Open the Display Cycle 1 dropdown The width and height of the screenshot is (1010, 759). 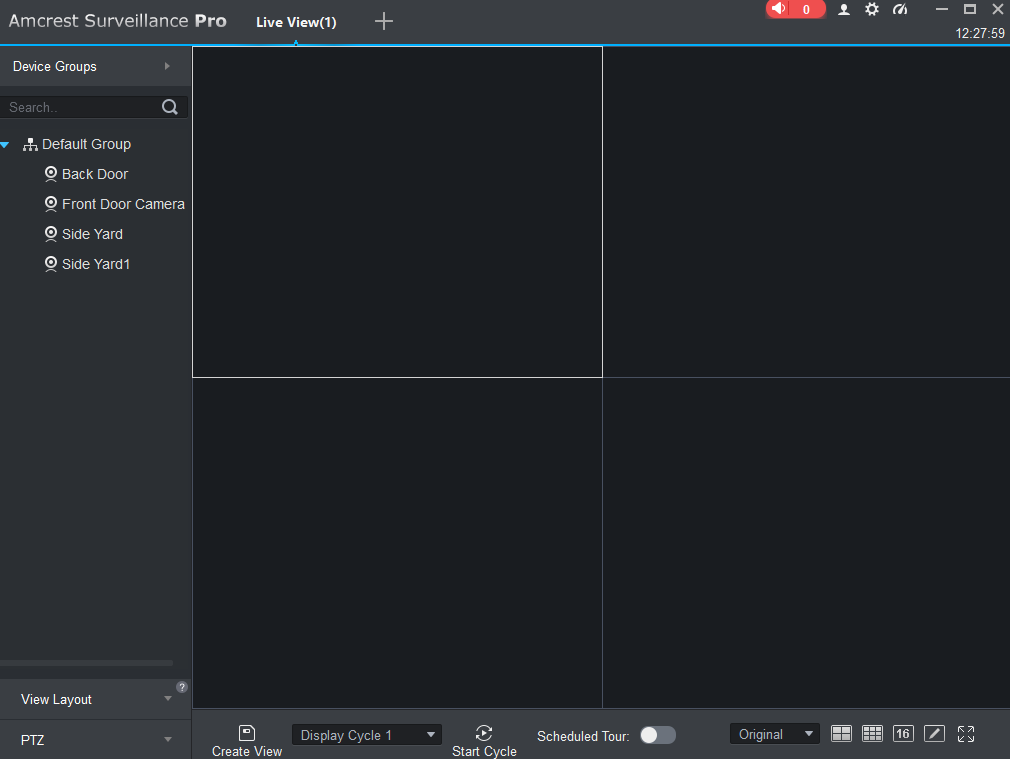click(x=366, y=735)
